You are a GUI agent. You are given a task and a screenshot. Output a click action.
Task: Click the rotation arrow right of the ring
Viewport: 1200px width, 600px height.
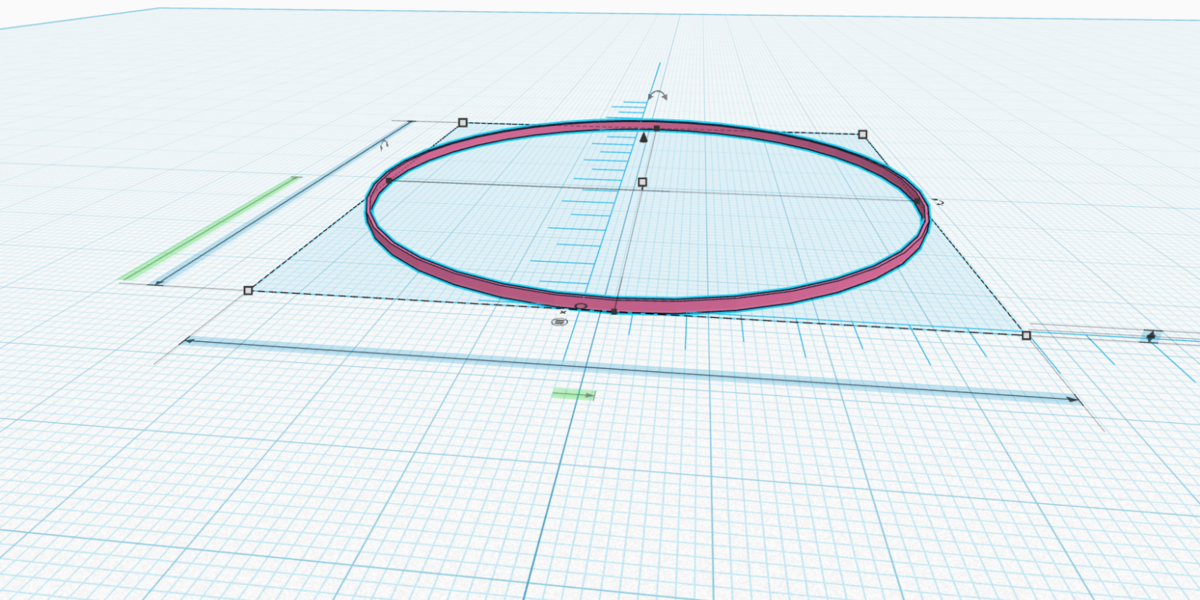[x=938, y=202]
